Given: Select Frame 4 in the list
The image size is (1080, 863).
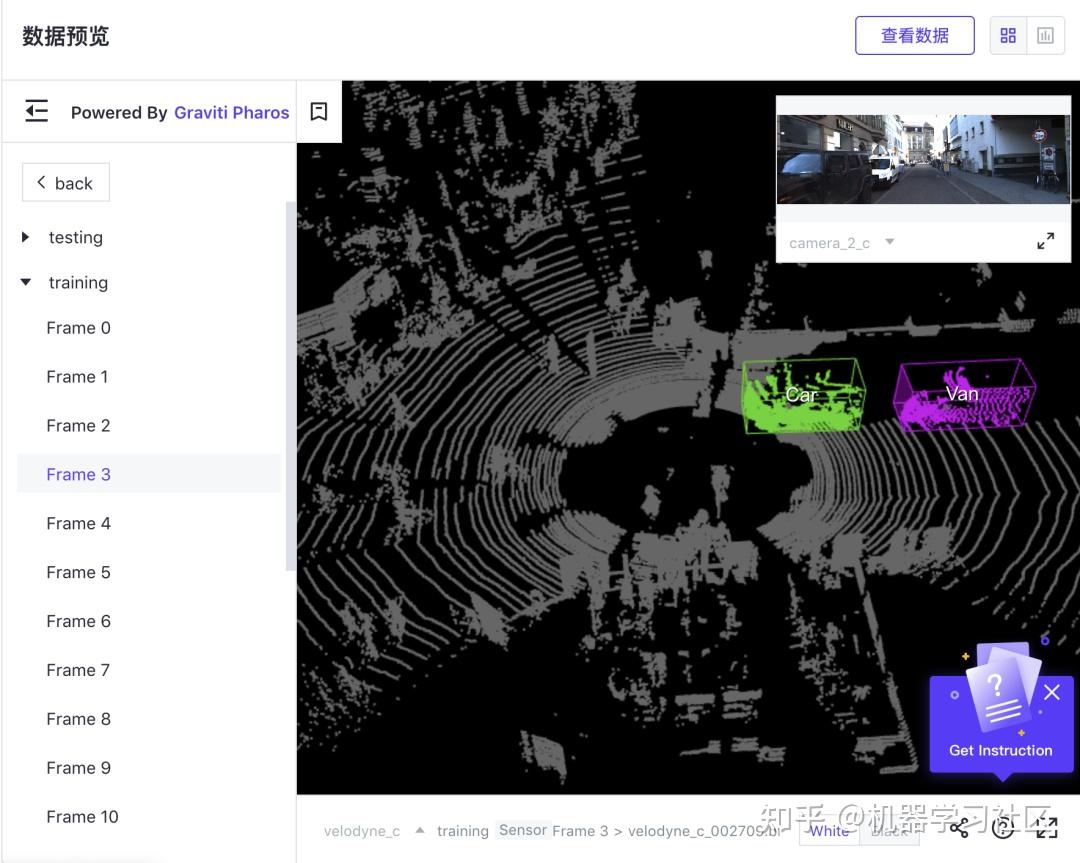Looking at the screenshot, I should tap(78, 523).
